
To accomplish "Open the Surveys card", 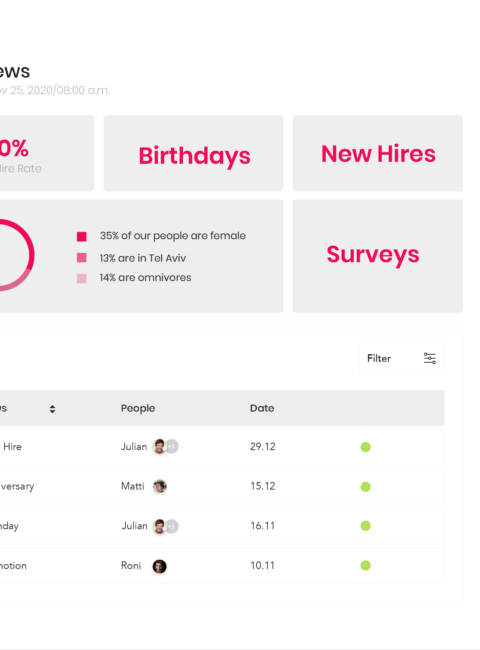I will [378, 256].
